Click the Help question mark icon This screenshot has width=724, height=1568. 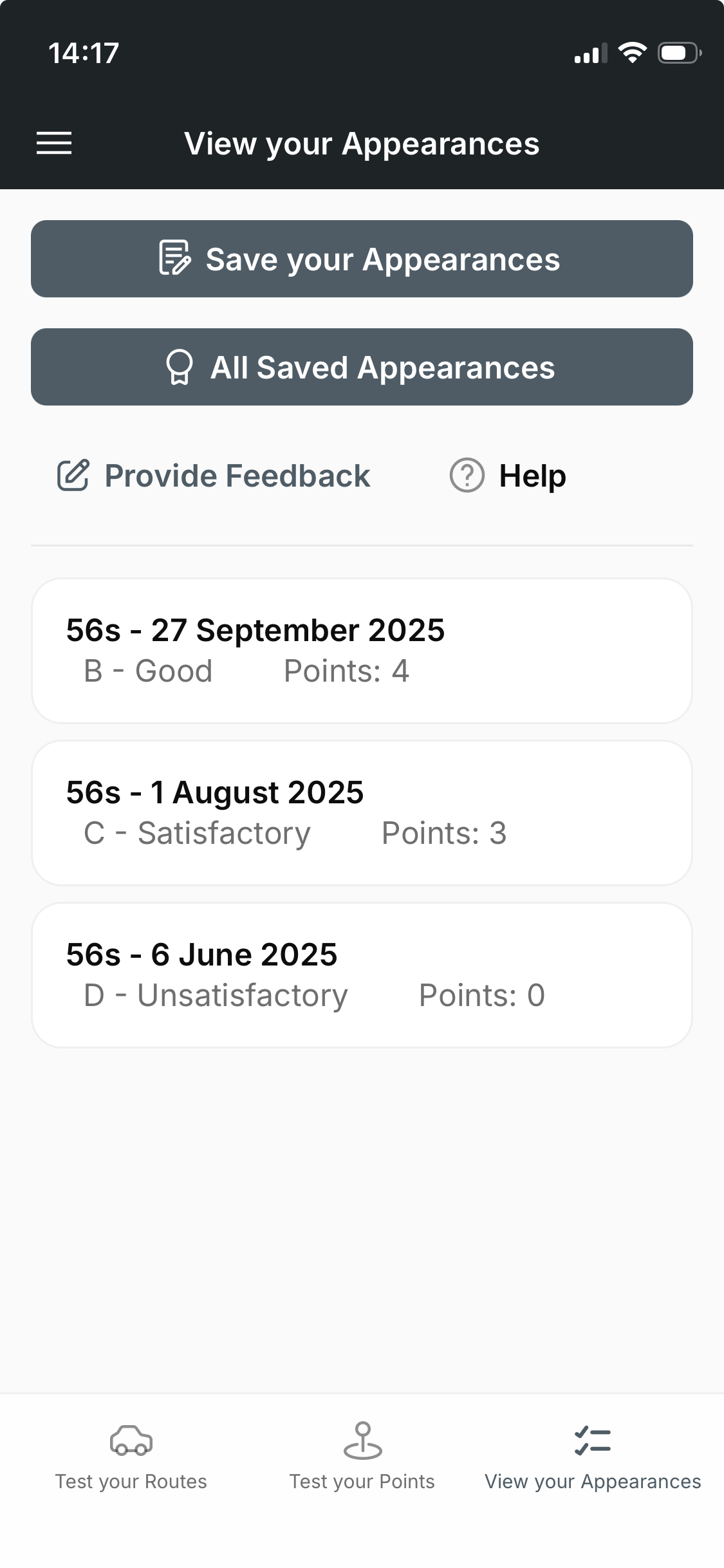467,476
